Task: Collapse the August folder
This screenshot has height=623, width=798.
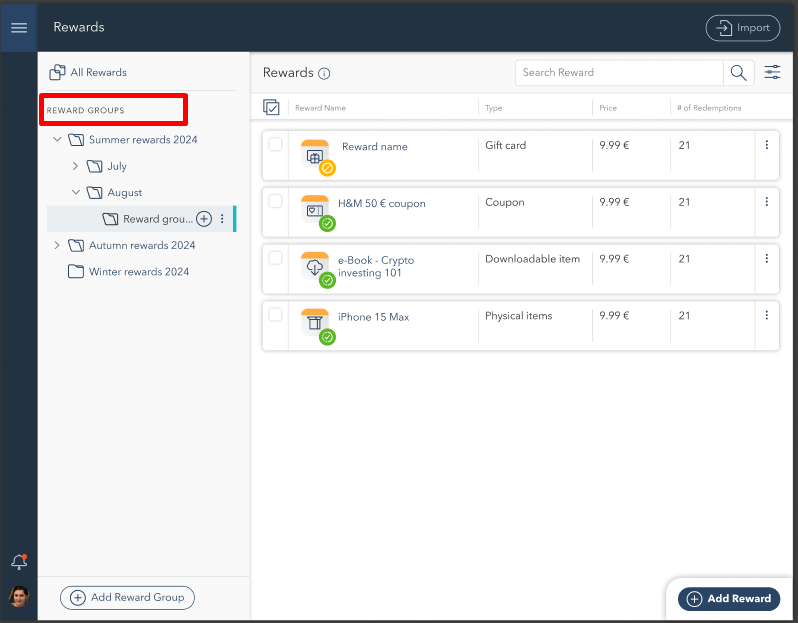Action: click(x=76, y=192)
